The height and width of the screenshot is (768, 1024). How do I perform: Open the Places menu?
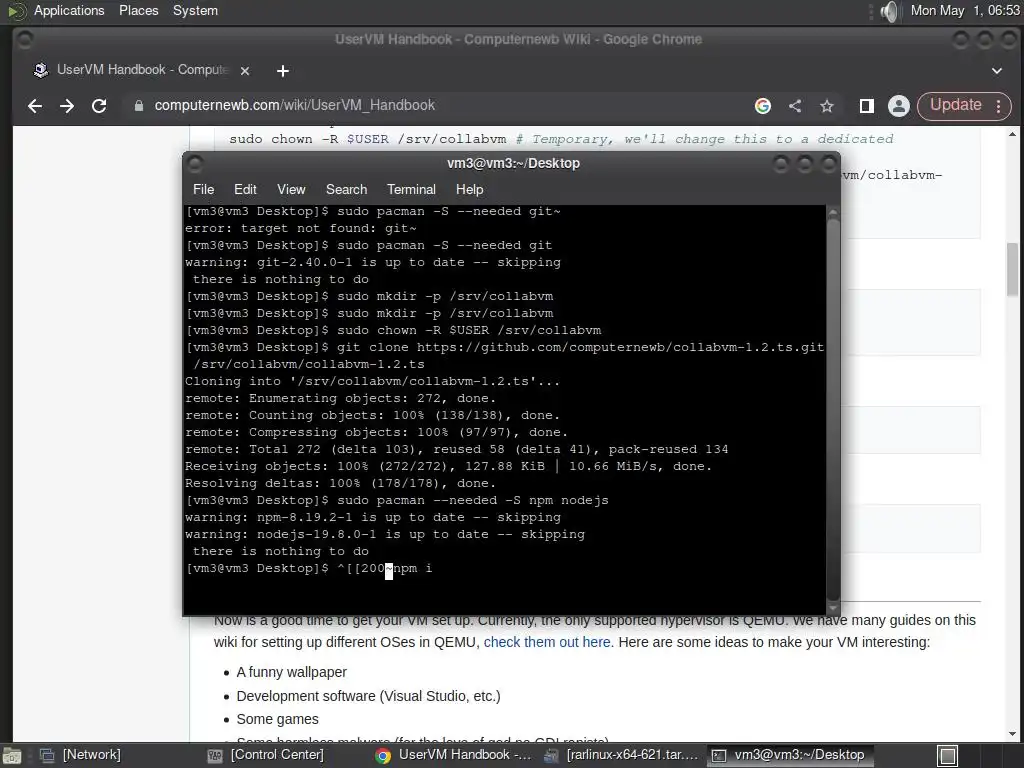pyautogui.click(x=138, y=10)
